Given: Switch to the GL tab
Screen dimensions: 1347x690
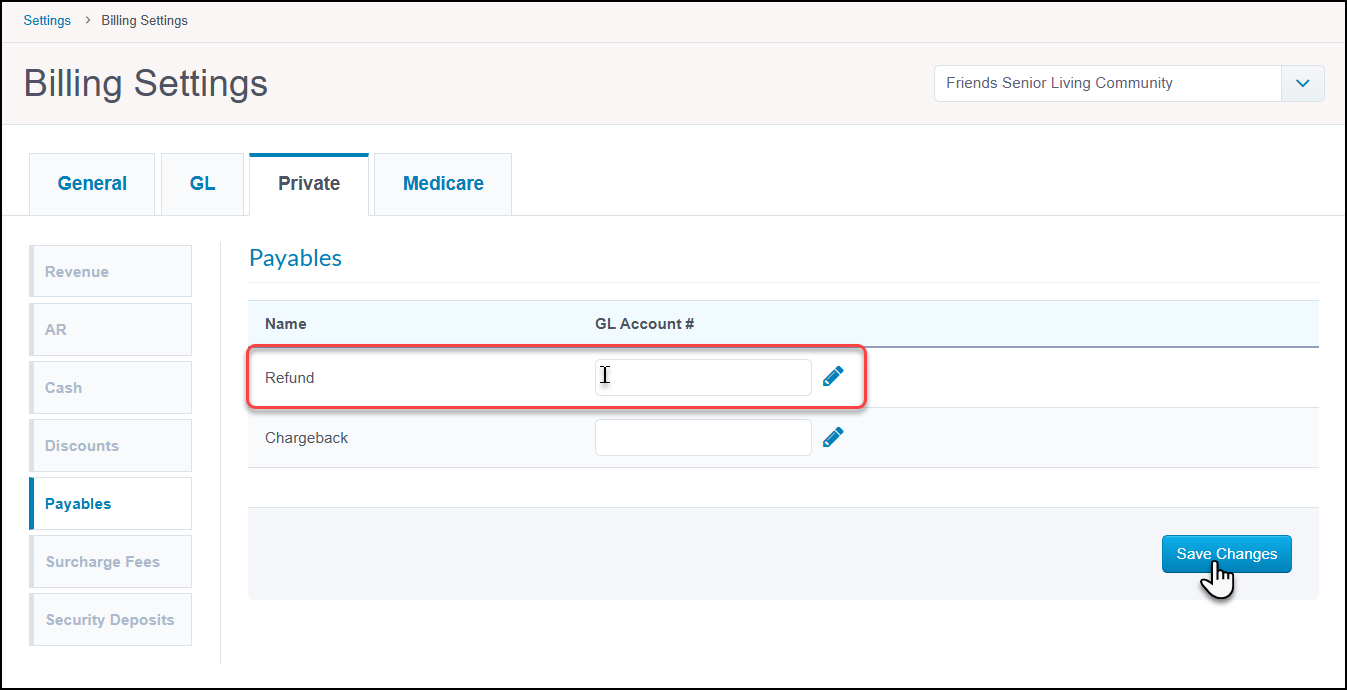Looking at the screenshot, I should (202, 184).
